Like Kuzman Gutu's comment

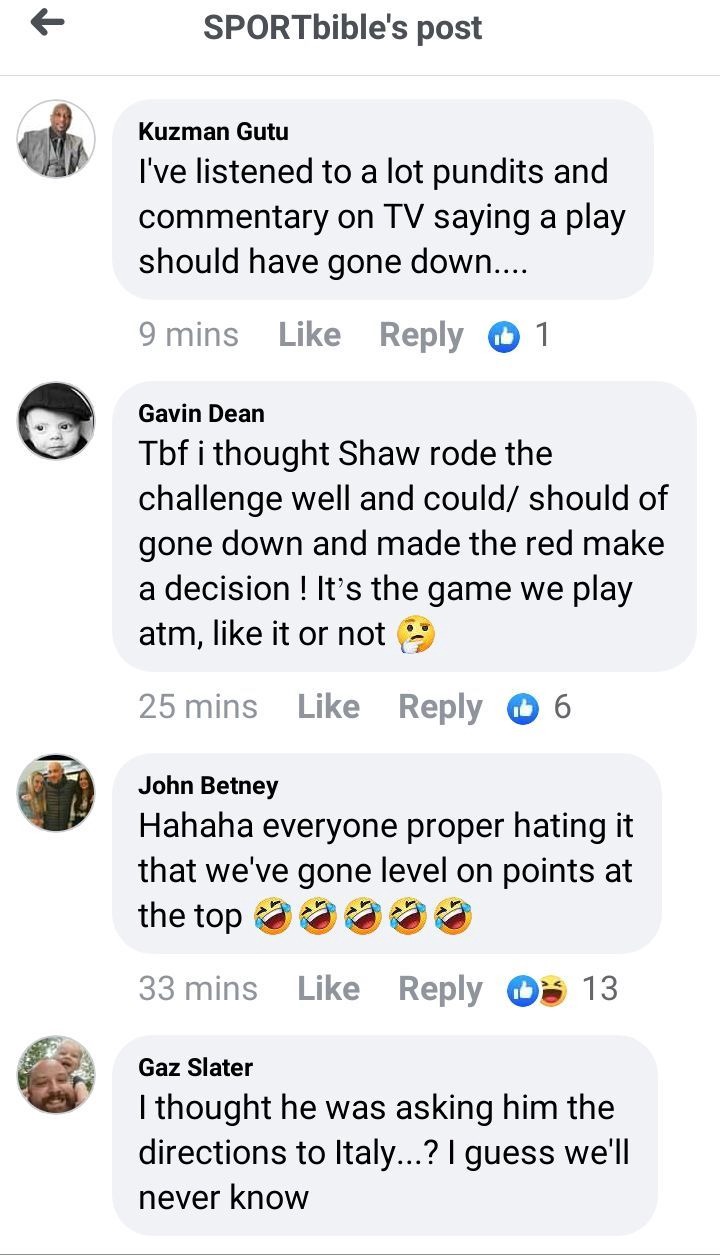click(309, 334)
